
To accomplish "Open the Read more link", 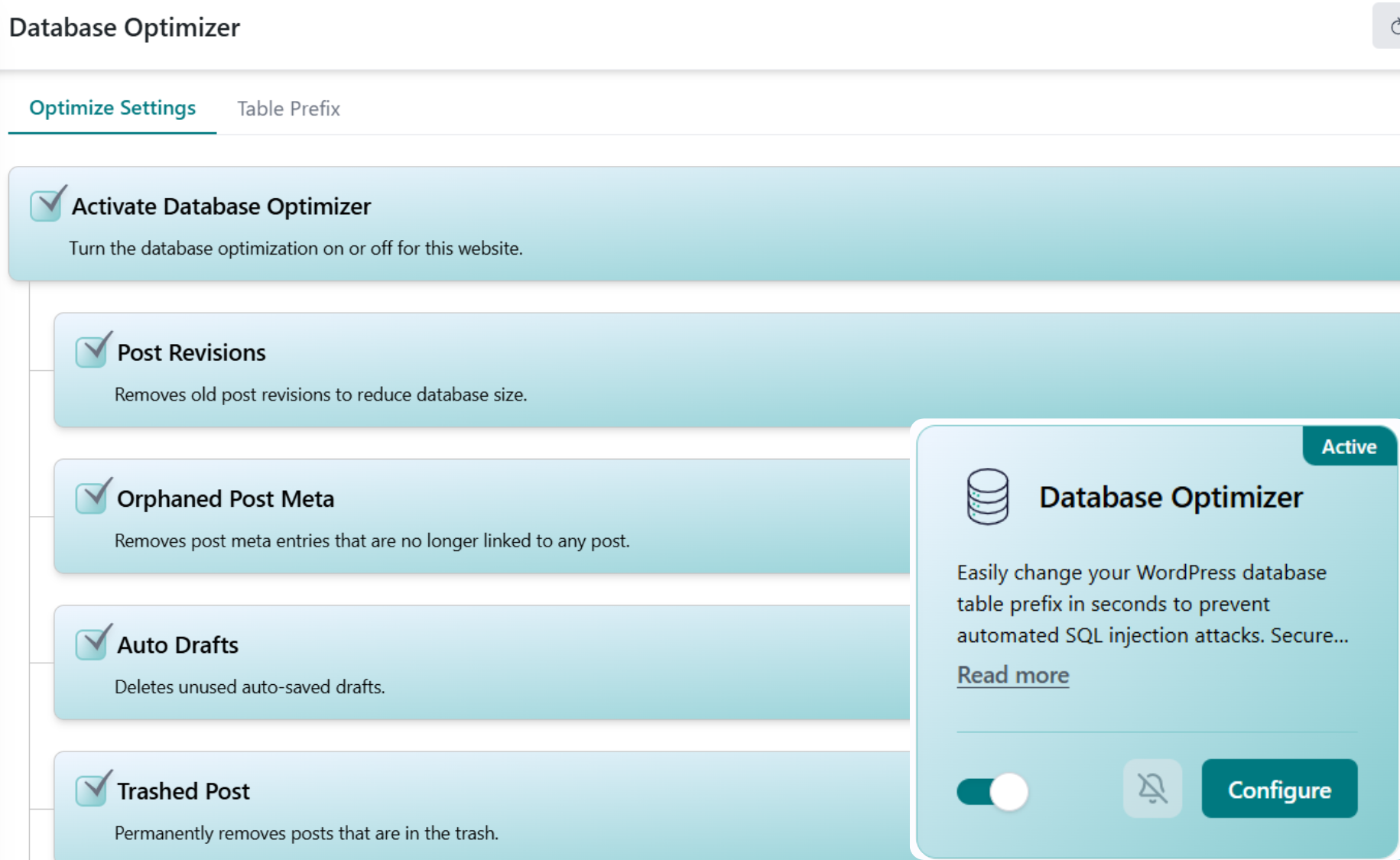I will tap(1012, 675).
